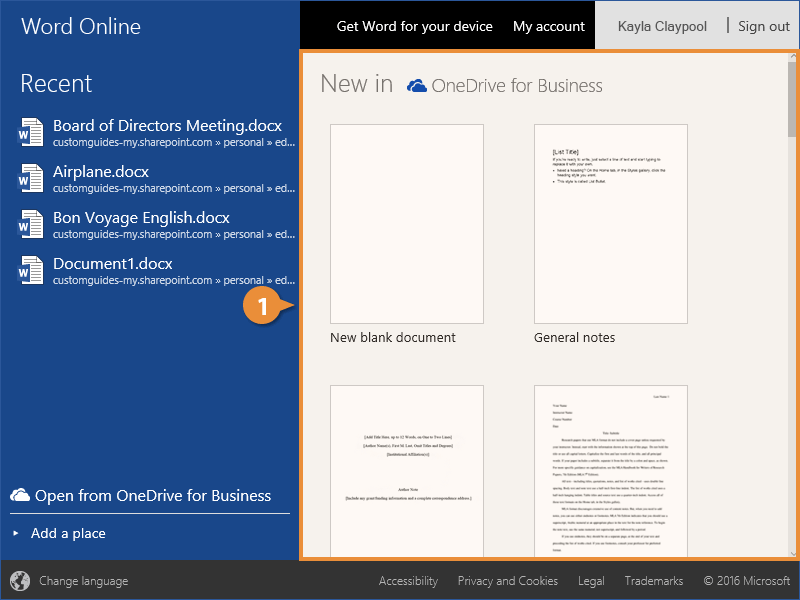Click Word icon next to Document1.docx
800x600 pixels.
click(x=31, y=271)
